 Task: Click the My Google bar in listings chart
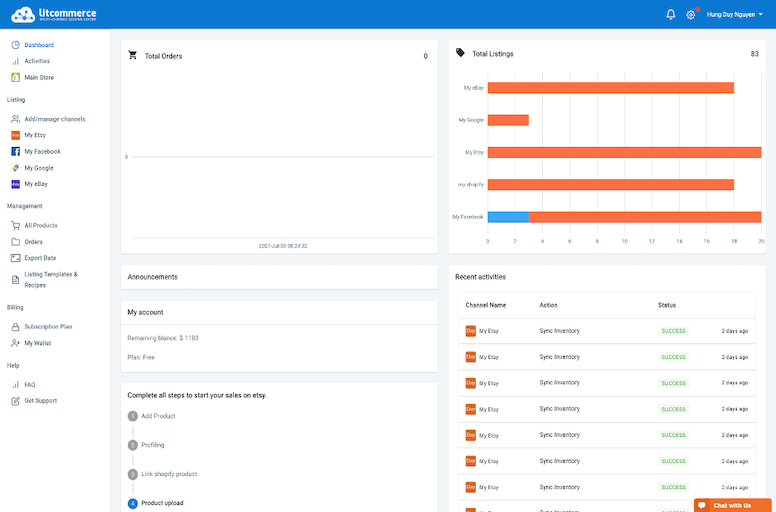tap(508, 120)
